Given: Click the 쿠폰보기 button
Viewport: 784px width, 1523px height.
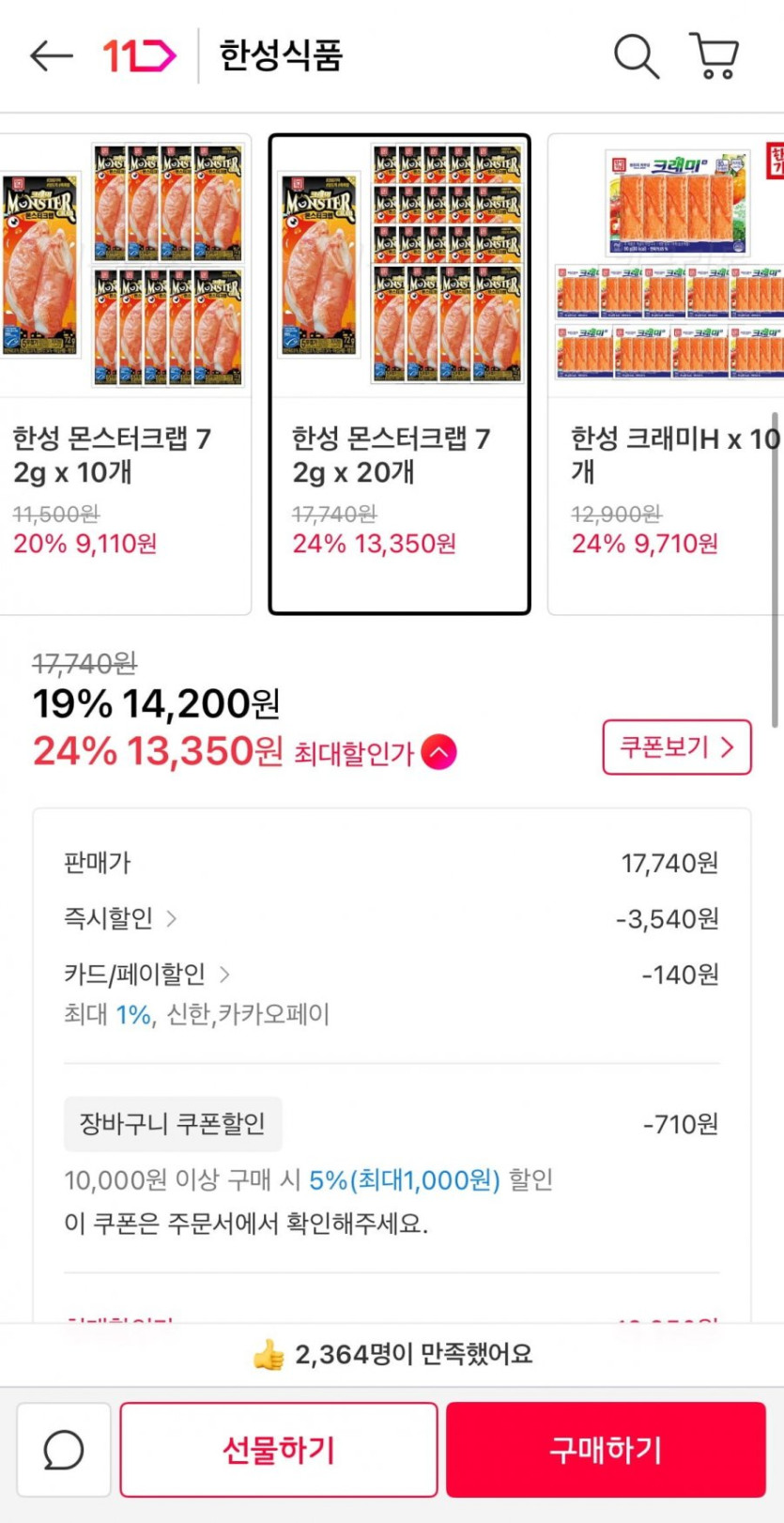Looking at the screenshot, I should click(676, 747).
